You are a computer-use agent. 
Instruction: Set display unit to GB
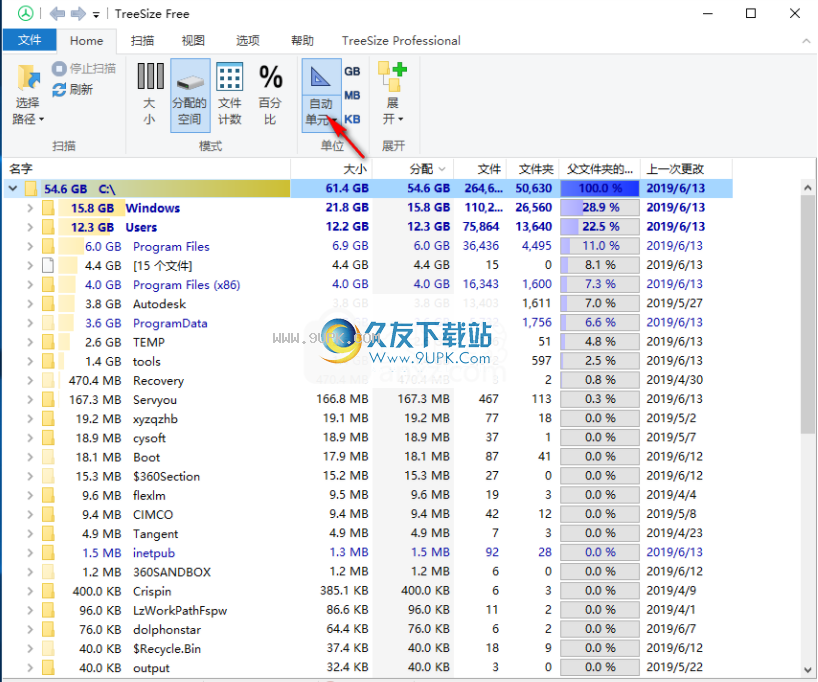click(352, 71)
